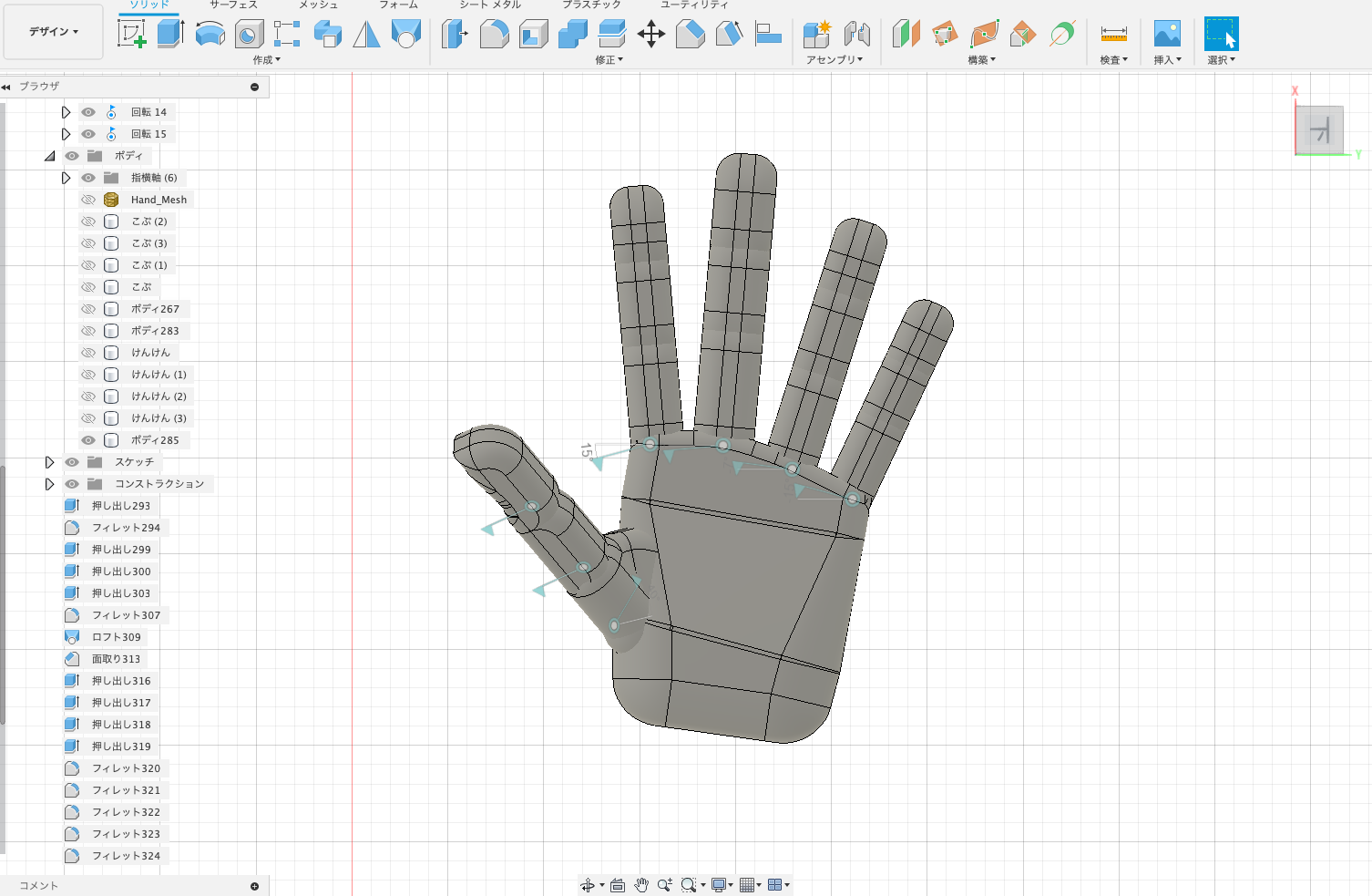This screenshot has width=1372, height=896.
Task: Click the Insert image icon
Action: pyautogui.click(x=1166, y=34)
